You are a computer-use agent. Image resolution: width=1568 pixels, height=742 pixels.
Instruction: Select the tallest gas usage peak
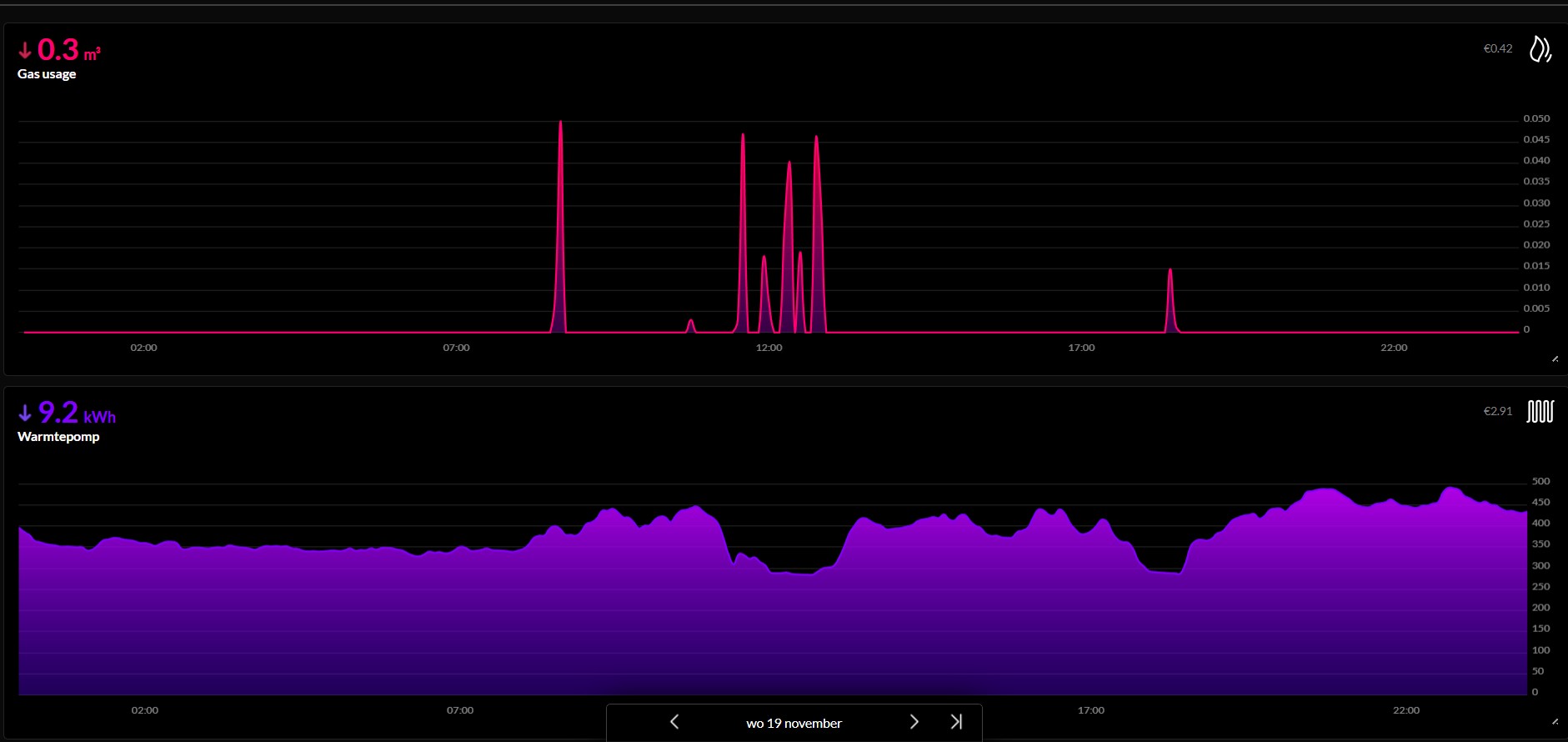tap(560, 125)
